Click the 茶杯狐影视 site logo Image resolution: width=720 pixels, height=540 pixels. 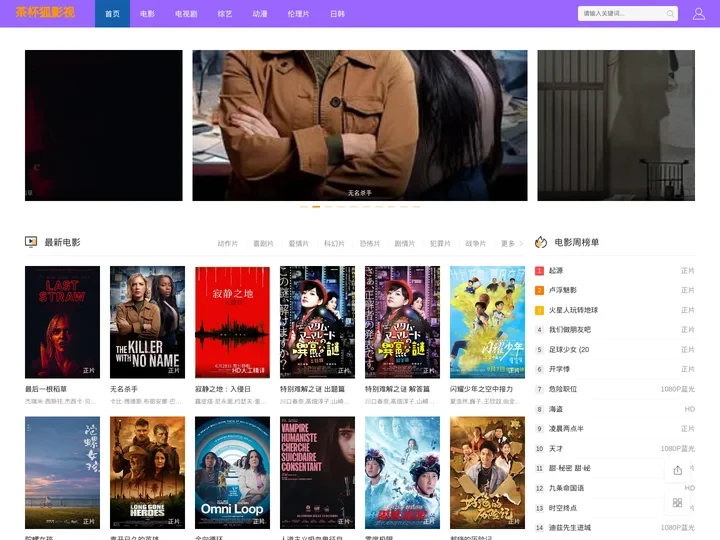[45, 12]
